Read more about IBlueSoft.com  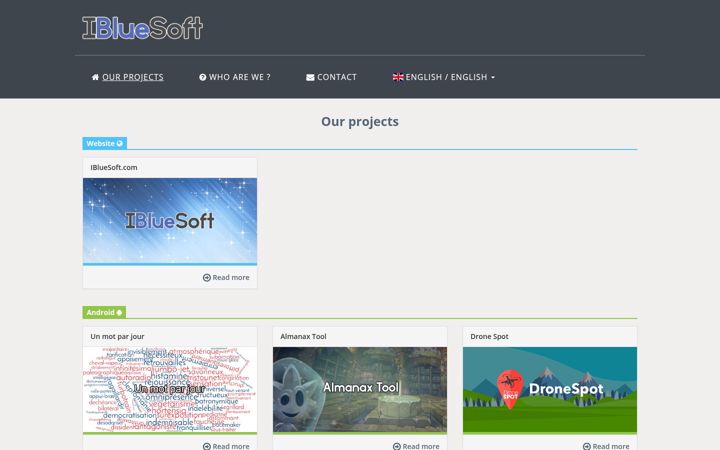click(x=226, y=277)
